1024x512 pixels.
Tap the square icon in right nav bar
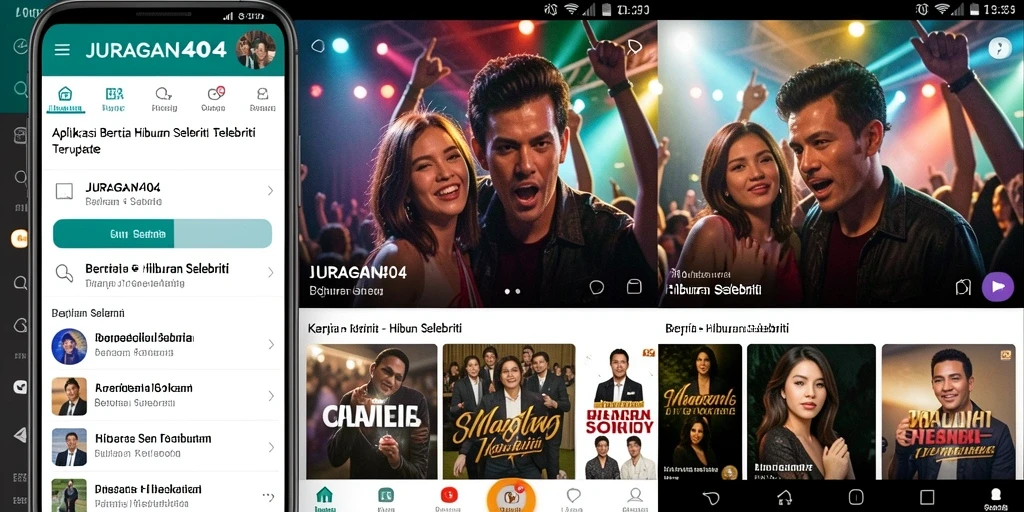point(927,496)
